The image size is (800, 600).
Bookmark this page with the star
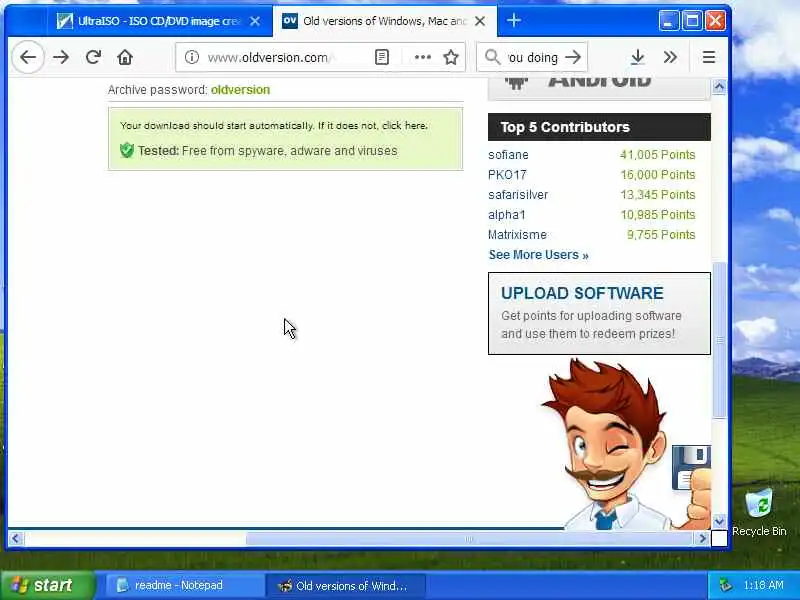(451, 57)
